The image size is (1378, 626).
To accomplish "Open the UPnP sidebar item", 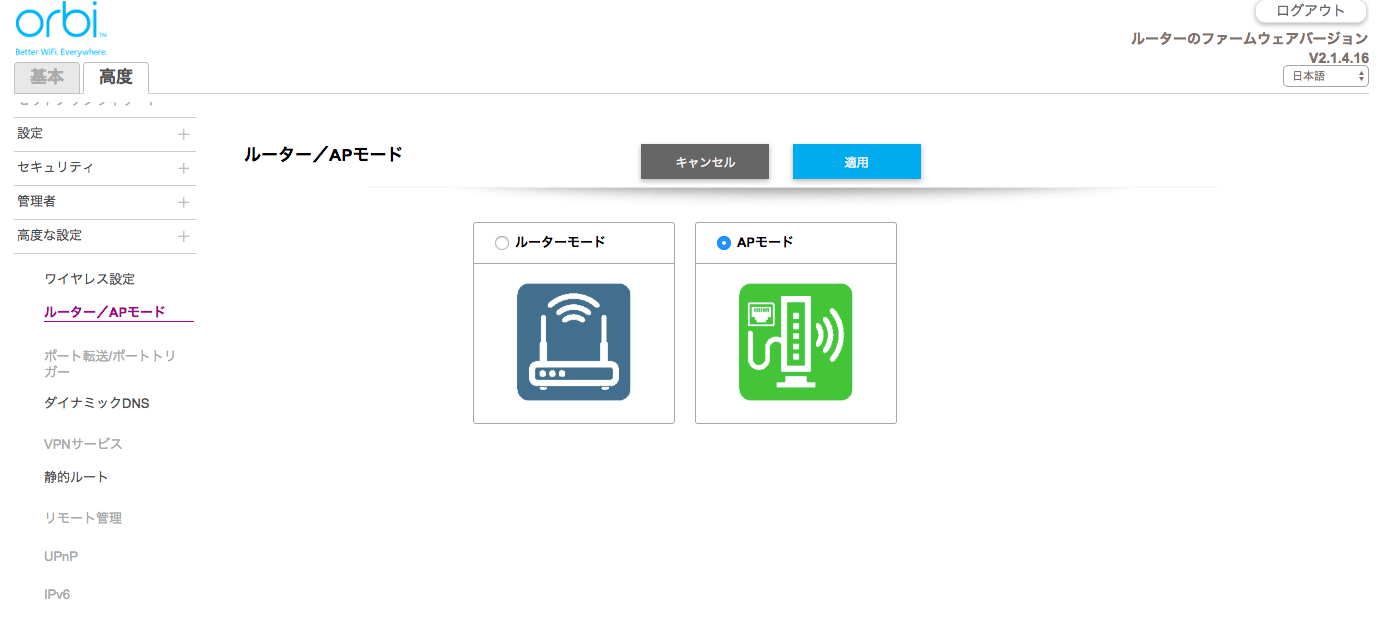I will (61, 556).
